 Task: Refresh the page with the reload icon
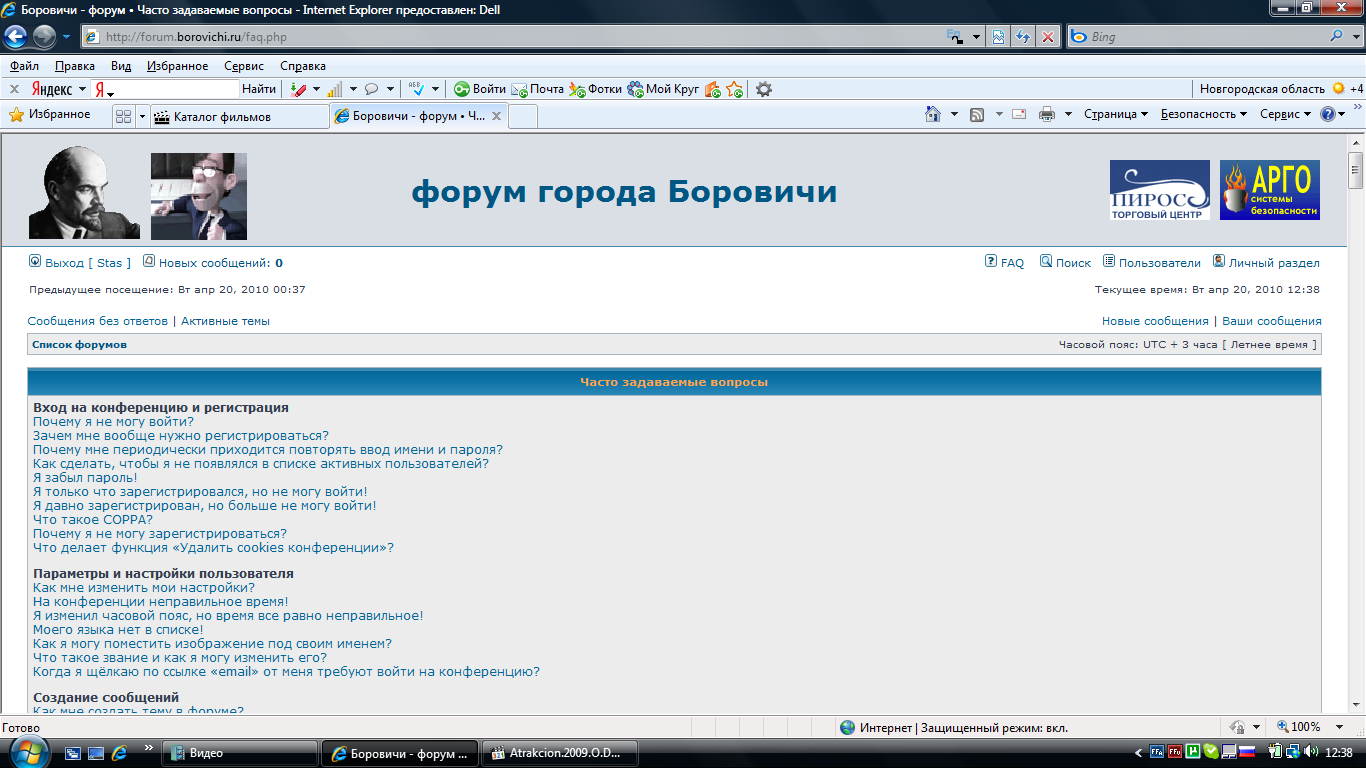(1023, 37)
